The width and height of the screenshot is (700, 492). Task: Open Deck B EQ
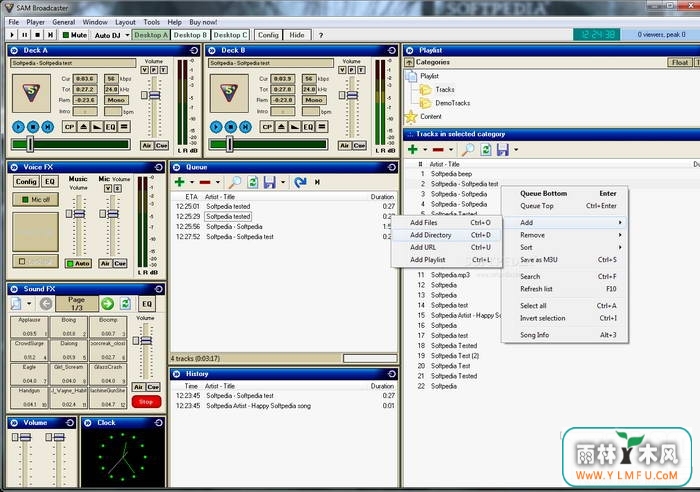tap(308, 127)
